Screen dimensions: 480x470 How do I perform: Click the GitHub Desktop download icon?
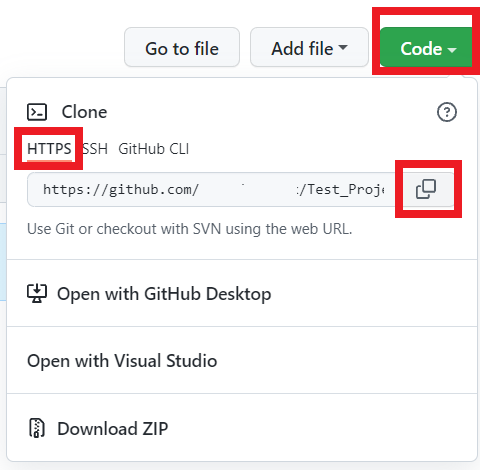(x=37, y=293)
